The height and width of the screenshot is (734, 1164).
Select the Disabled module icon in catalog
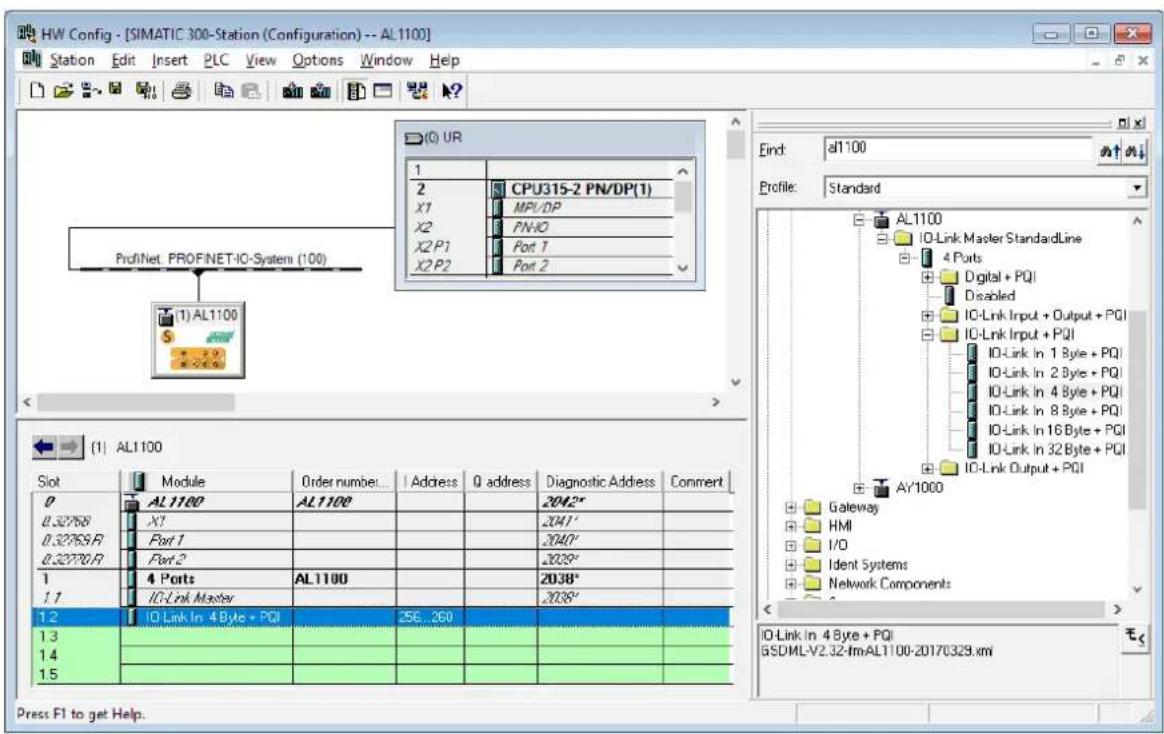pos(949,295)
